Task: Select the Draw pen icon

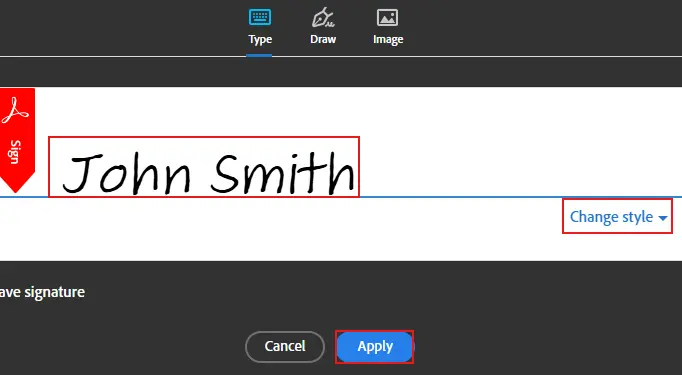Action: 323,17
